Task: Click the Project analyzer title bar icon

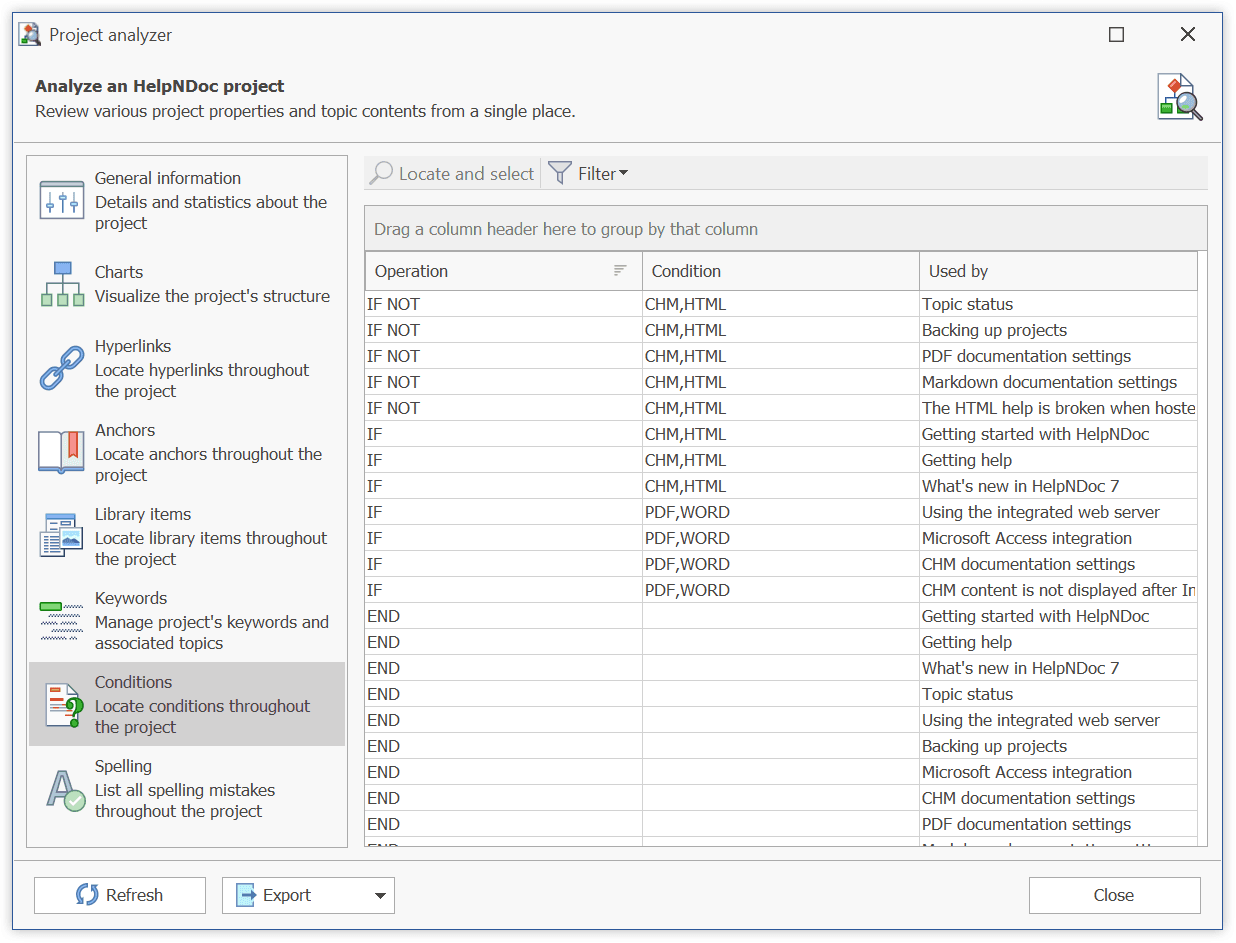Action: tap(30, 35)
